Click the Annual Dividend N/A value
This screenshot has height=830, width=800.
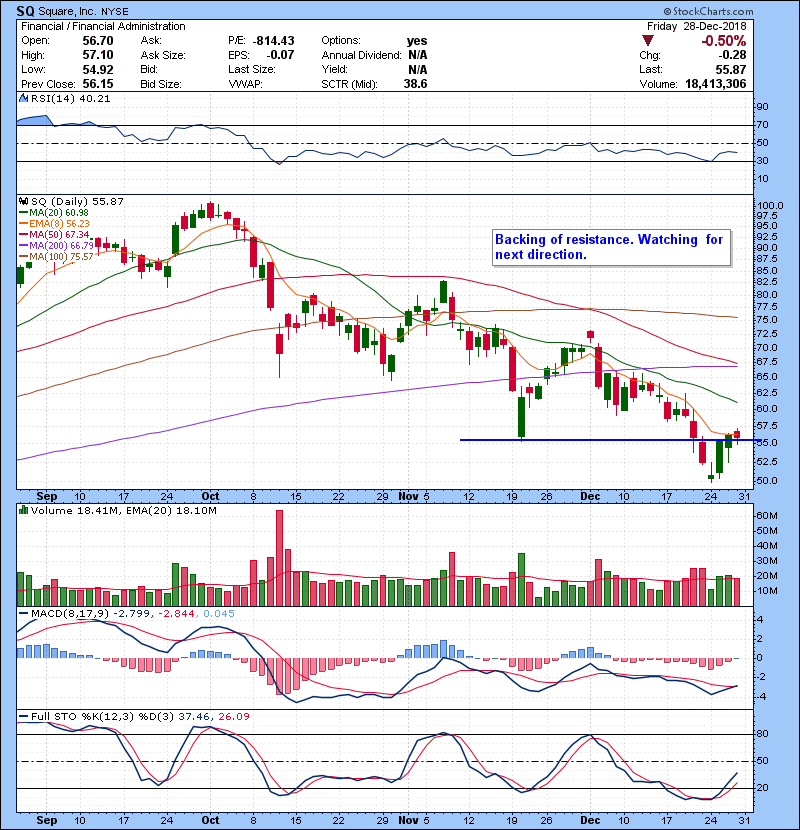pyautogui.click(x=417, y=55)
